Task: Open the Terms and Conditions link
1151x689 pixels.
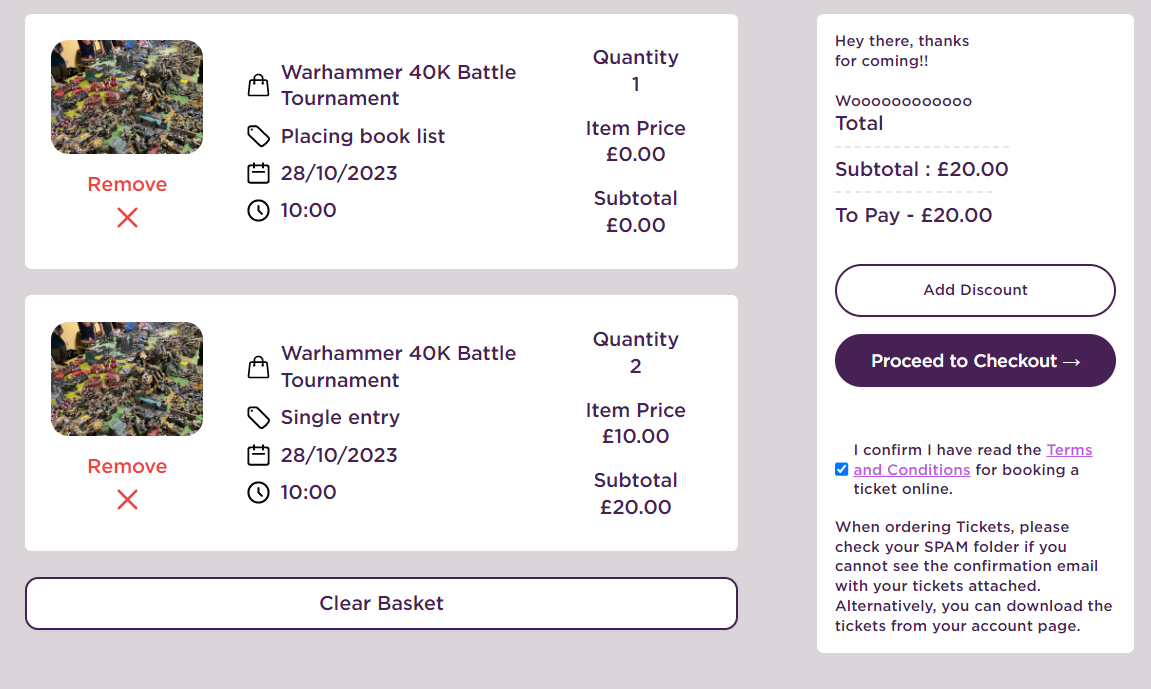Action: pyautogui.click(x=973, y=459)
